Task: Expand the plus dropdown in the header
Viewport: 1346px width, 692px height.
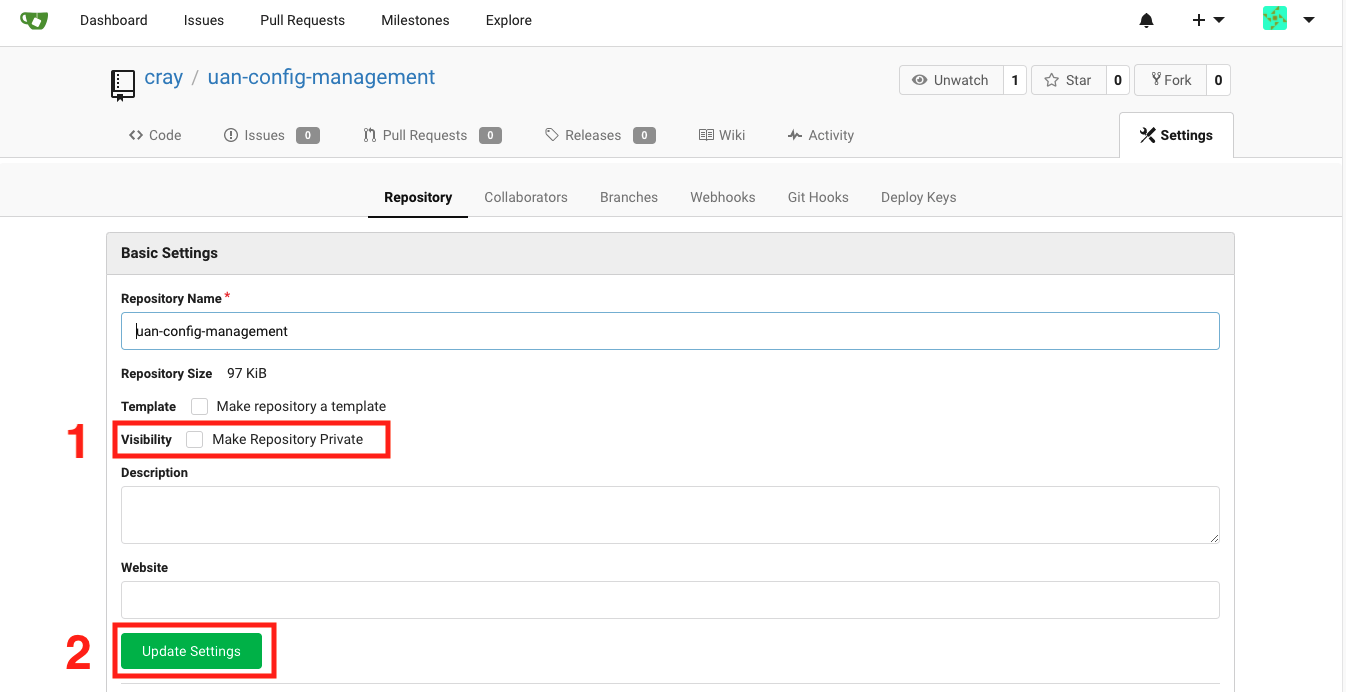Action: (x=1207, y=19)
